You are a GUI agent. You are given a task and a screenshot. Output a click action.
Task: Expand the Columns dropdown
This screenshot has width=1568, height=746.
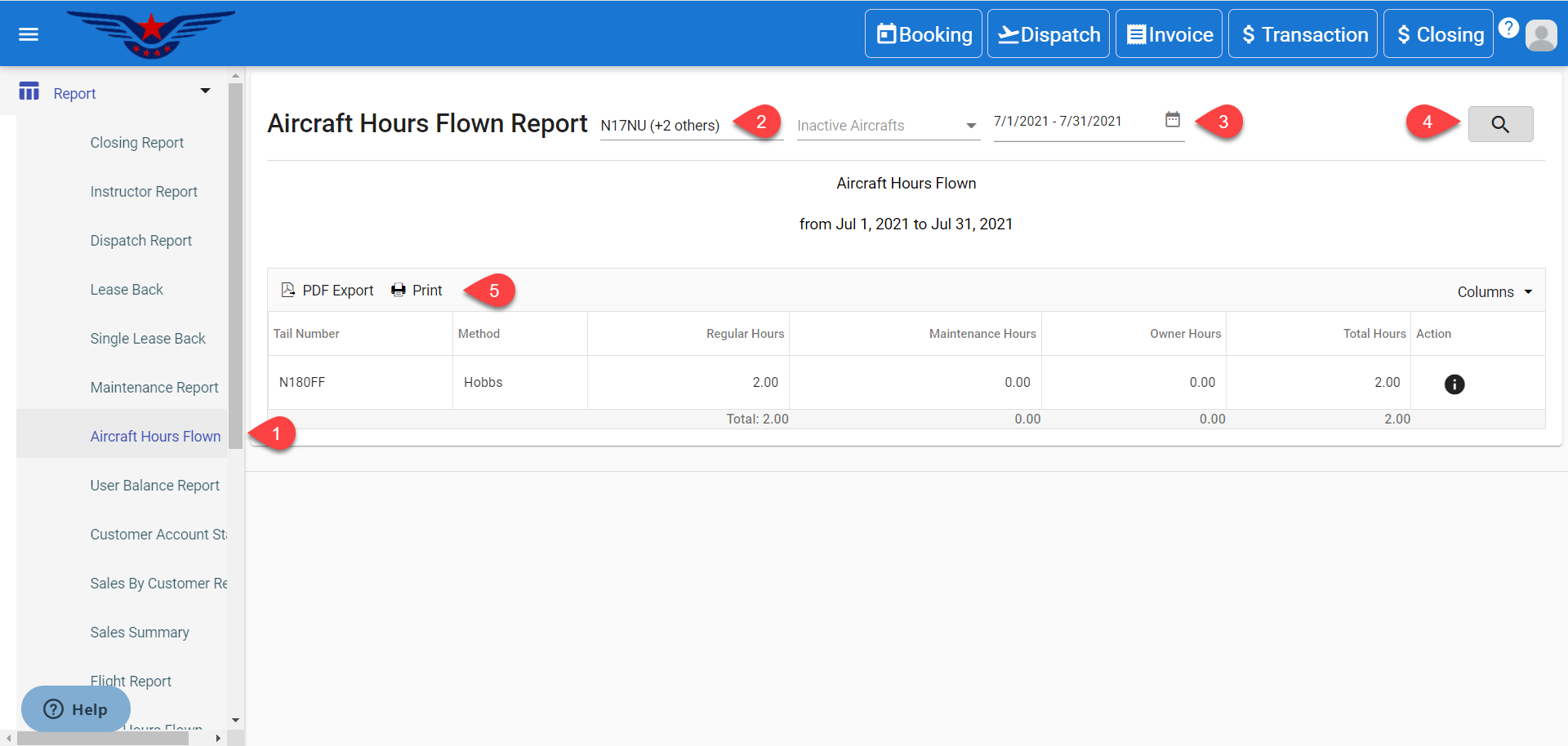point(1494,292)
